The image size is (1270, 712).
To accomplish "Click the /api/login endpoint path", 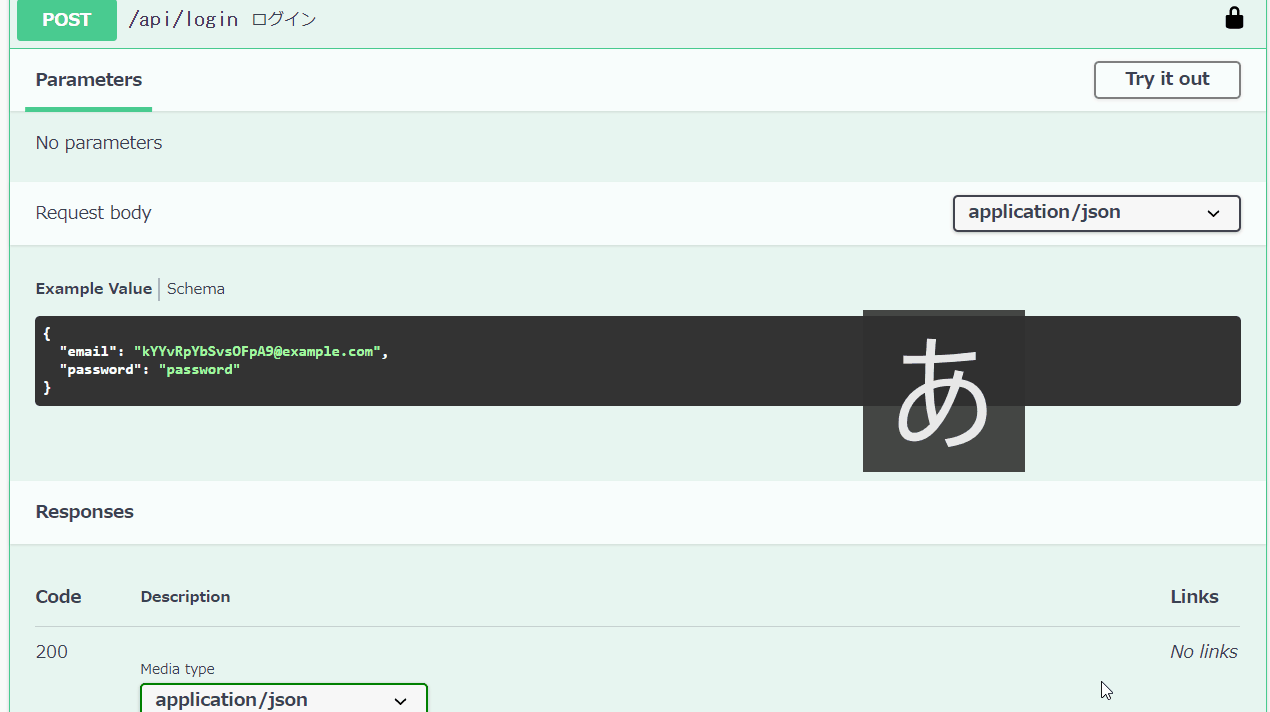I will (x=183, y=20).
